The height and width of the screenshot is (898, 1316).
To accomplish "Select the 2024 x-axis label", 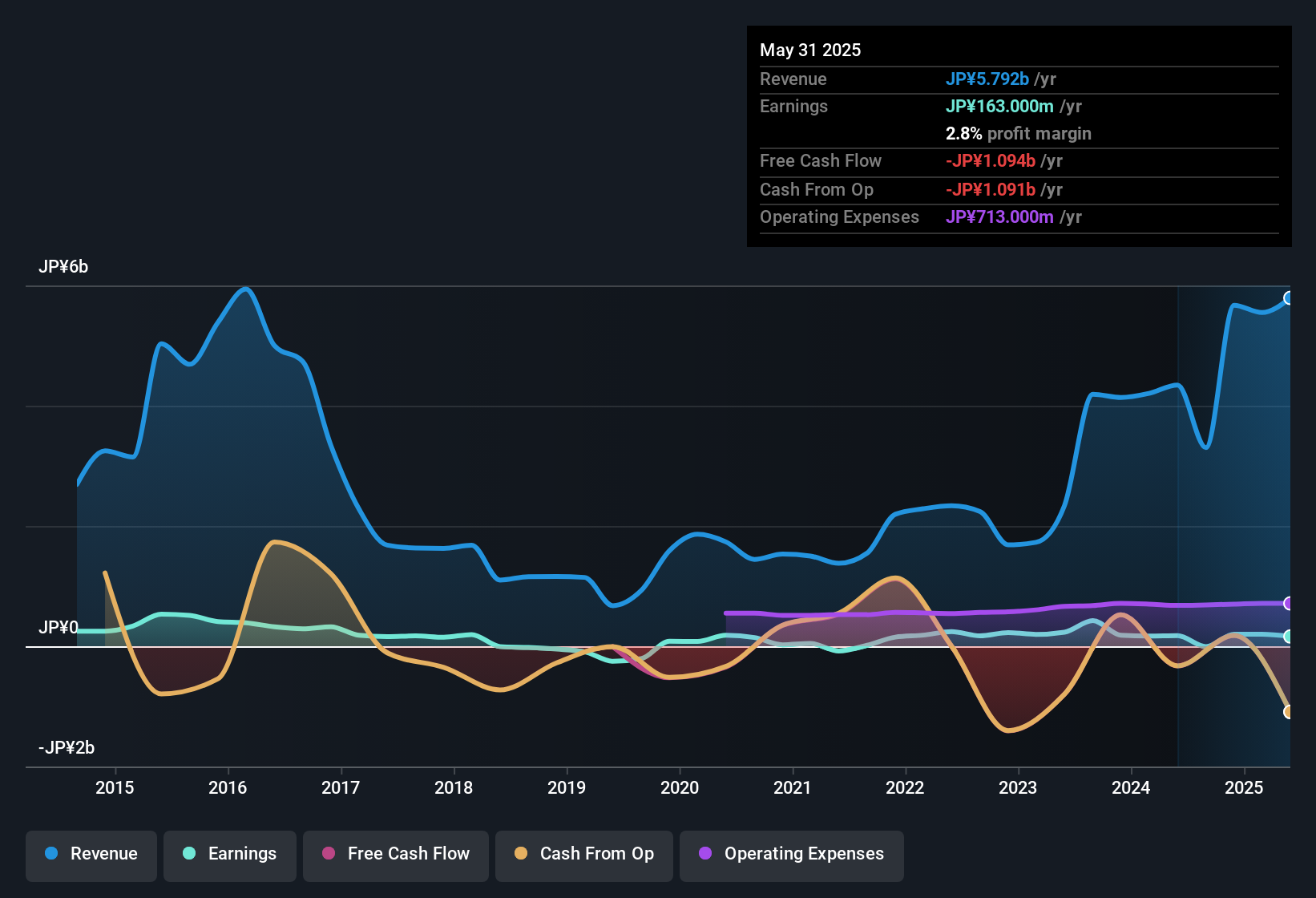I will [x=1131, y=788].
